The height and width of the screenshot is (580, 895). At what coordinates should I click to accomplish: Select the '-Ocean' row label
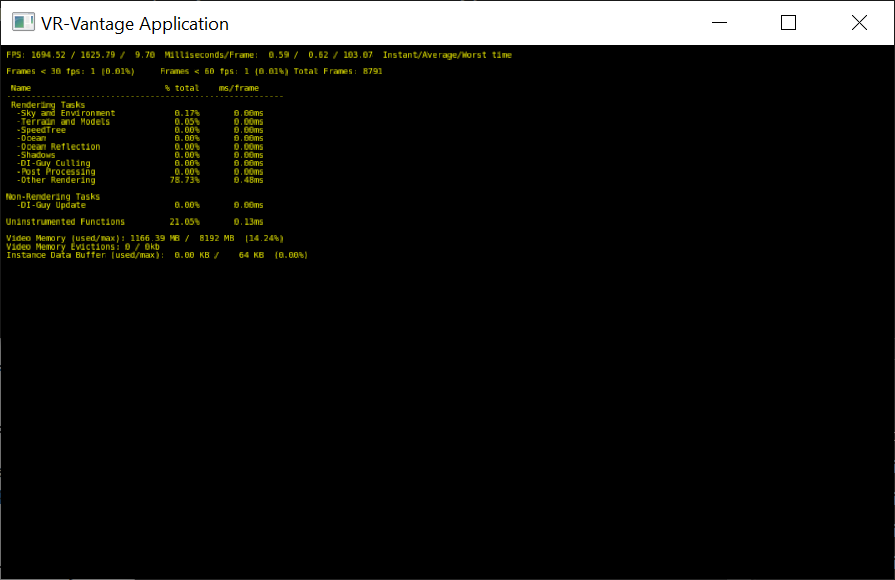(31, 138)
